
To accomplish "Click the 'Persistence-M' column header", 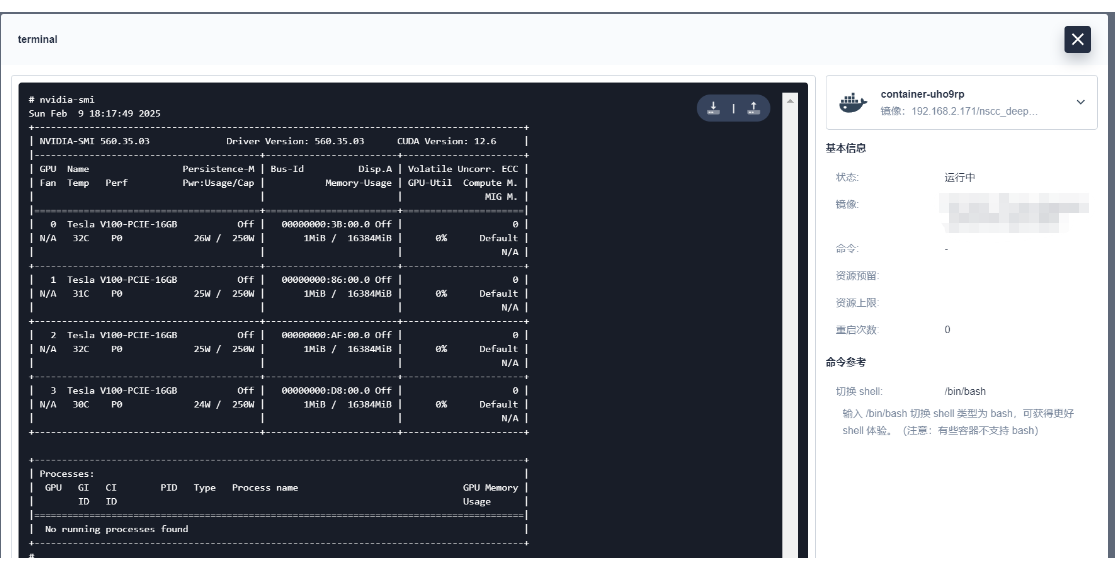I will tap(218, 169).
